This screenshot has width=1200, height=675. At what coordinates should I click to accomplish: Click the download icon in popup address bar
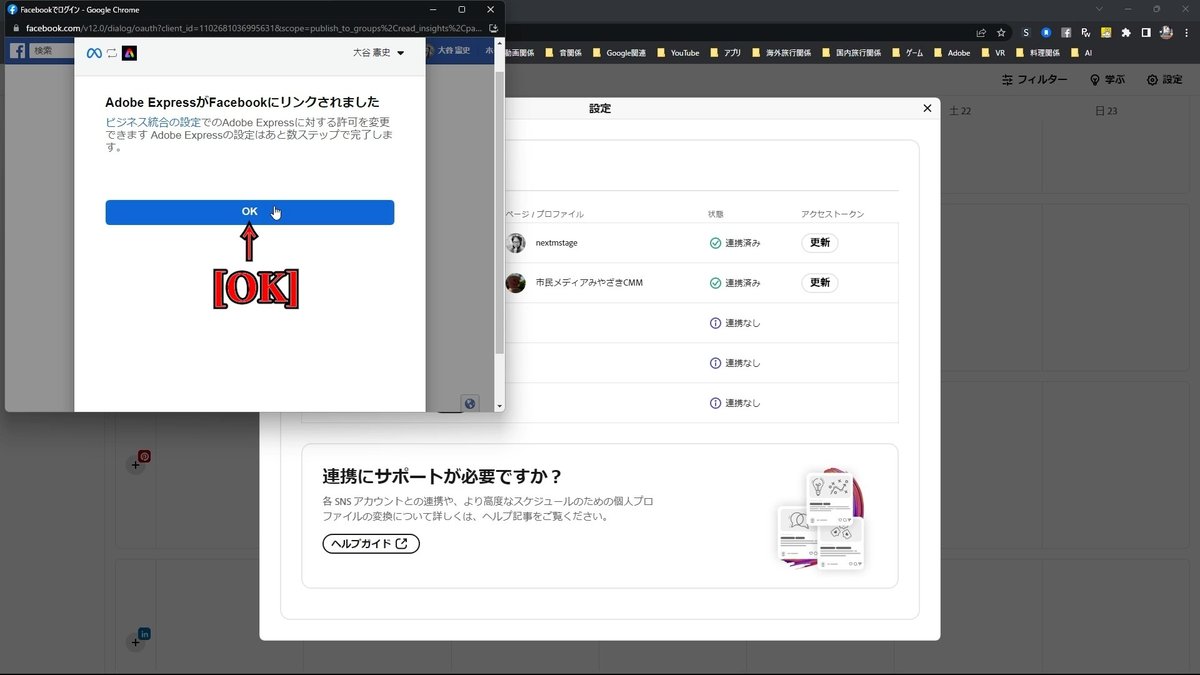[x=493, y=28]
